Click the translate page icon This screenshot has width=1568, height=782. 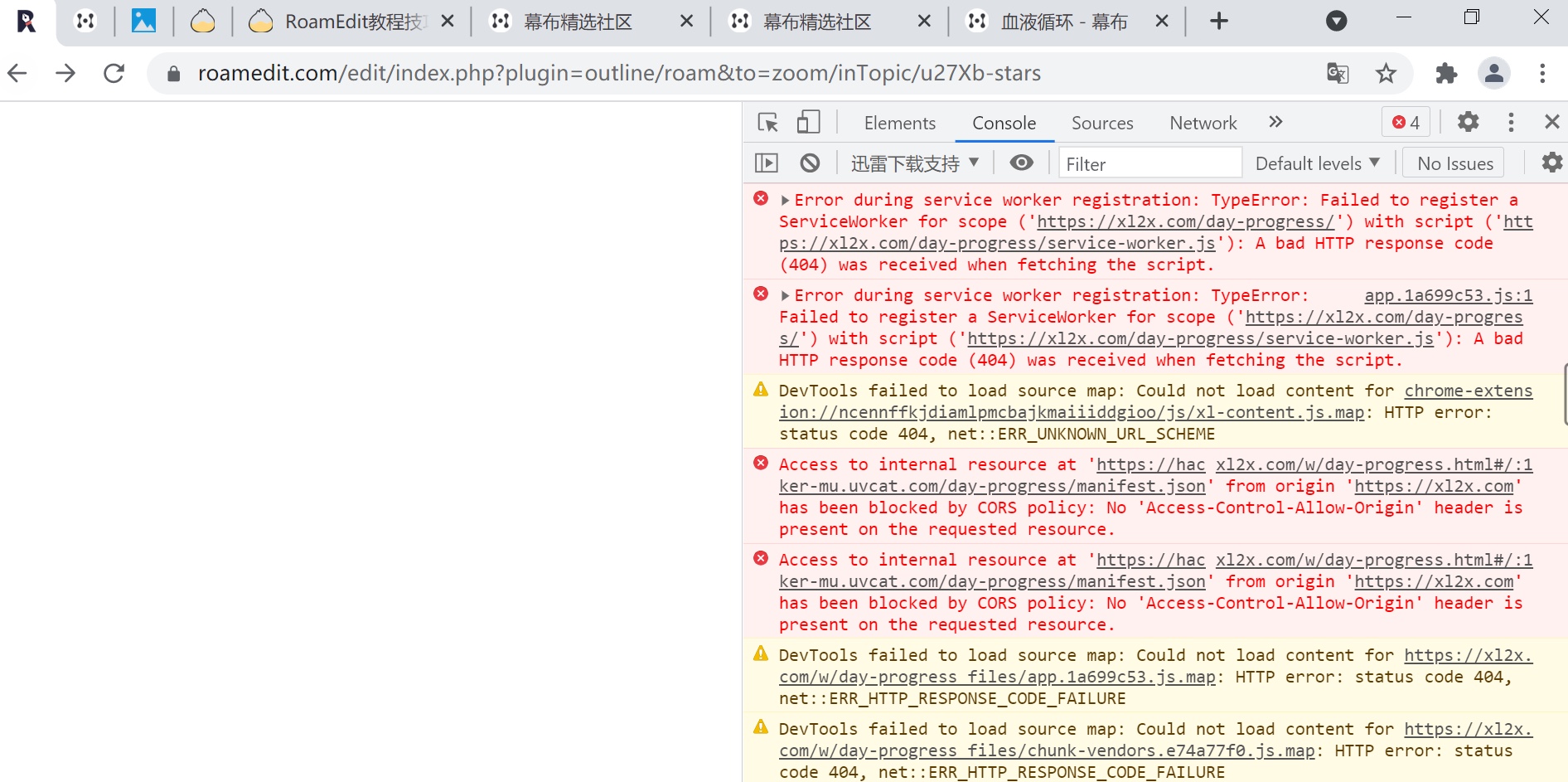pos(1338,74)
